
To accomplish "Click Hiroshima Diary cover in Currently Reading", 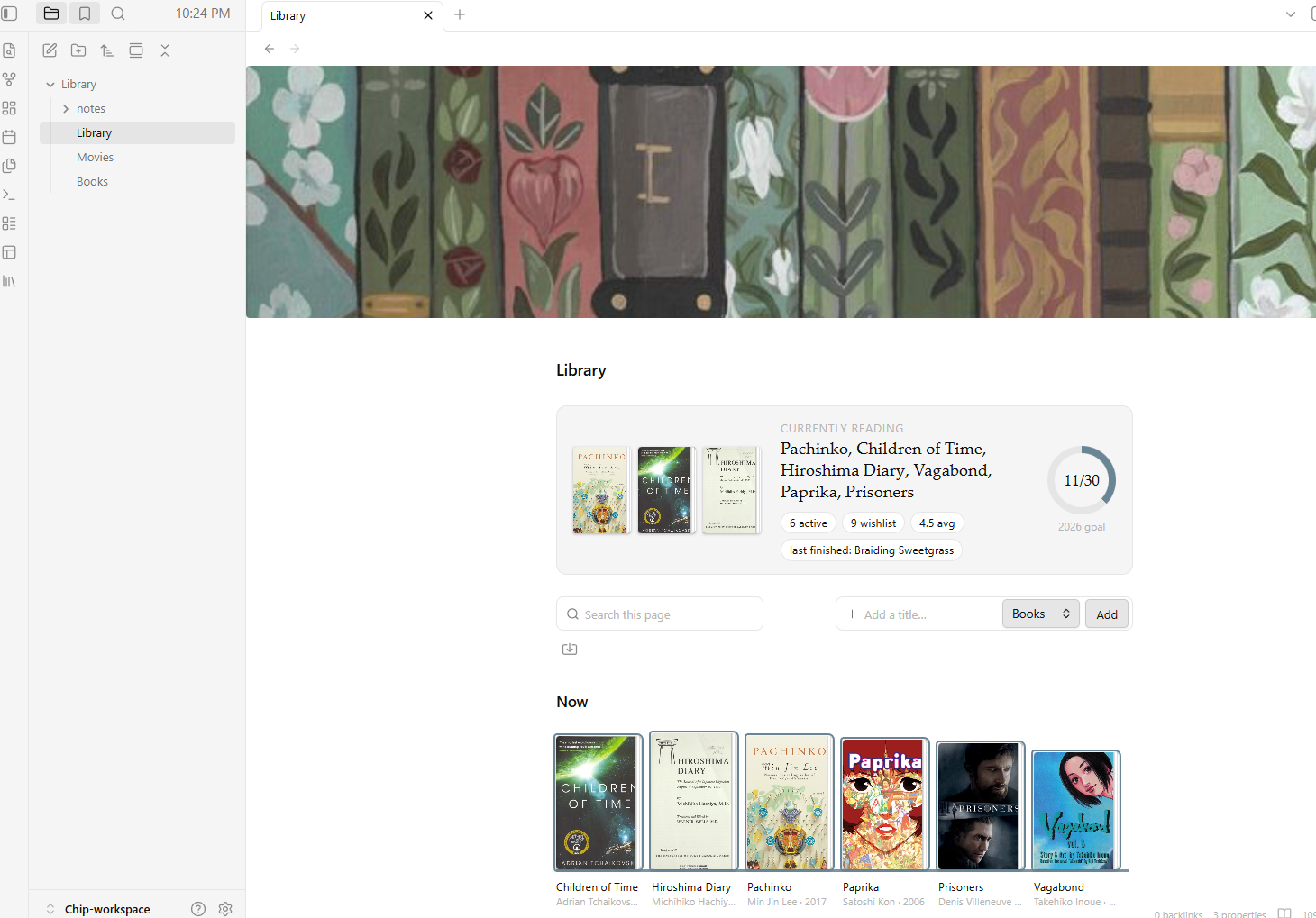I will [x=731, y=490].
